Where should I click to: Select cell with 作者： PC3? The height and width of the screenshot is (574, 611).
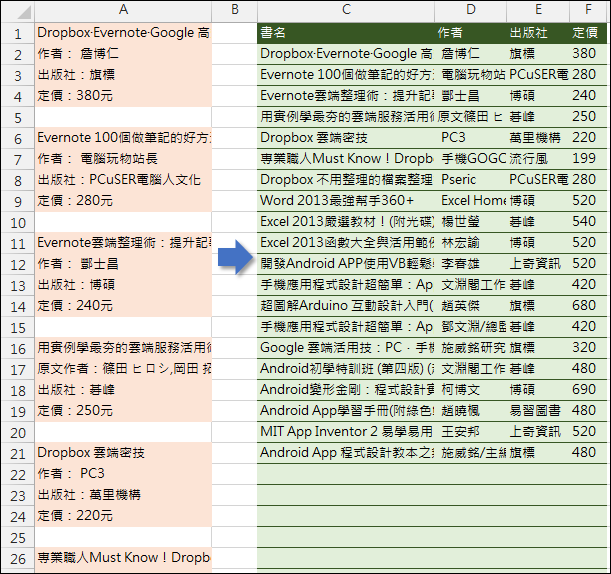point(123,474)
